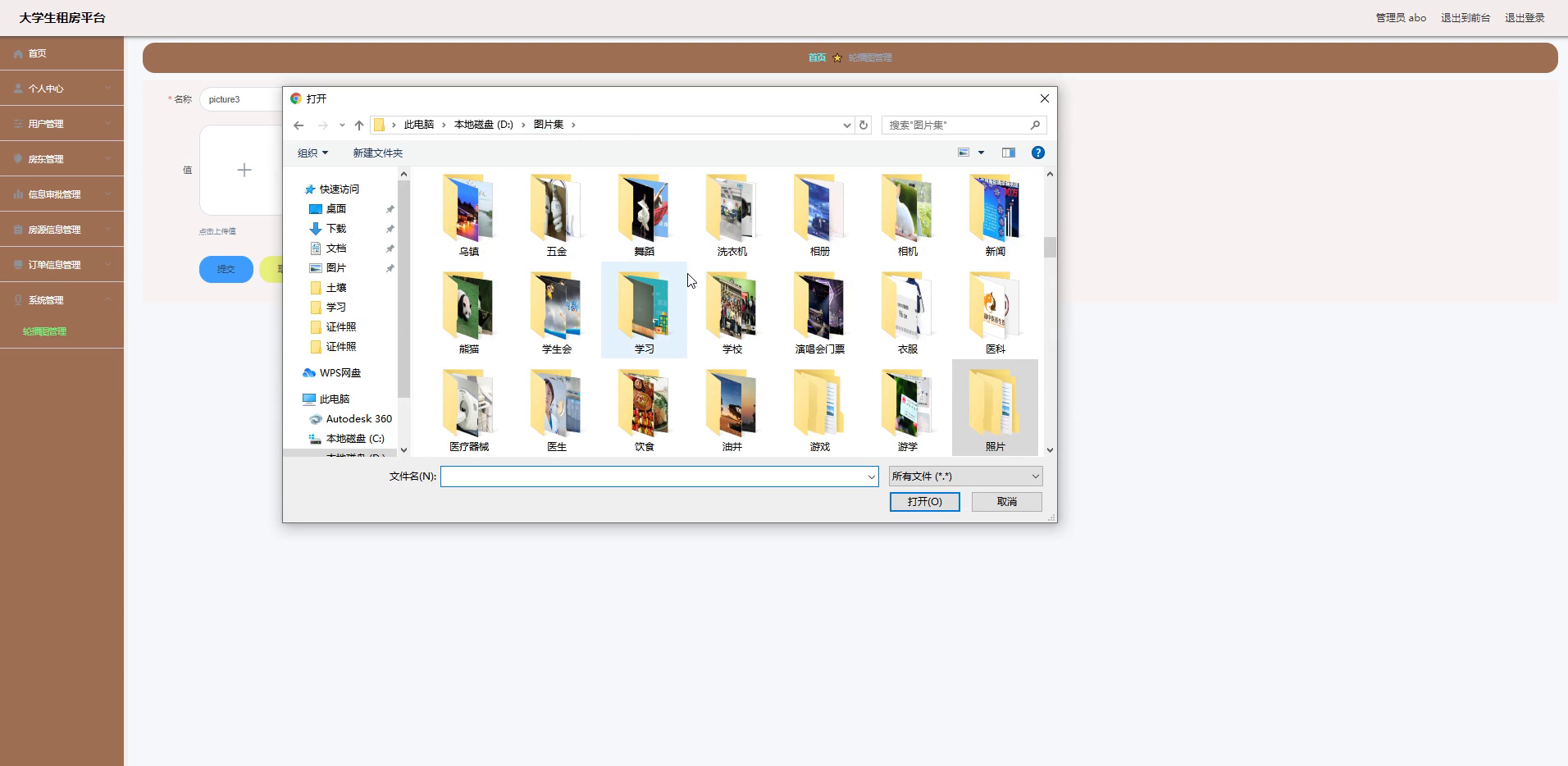Select the highlighted 学习 folder in file grid

[x=644, y=311]
